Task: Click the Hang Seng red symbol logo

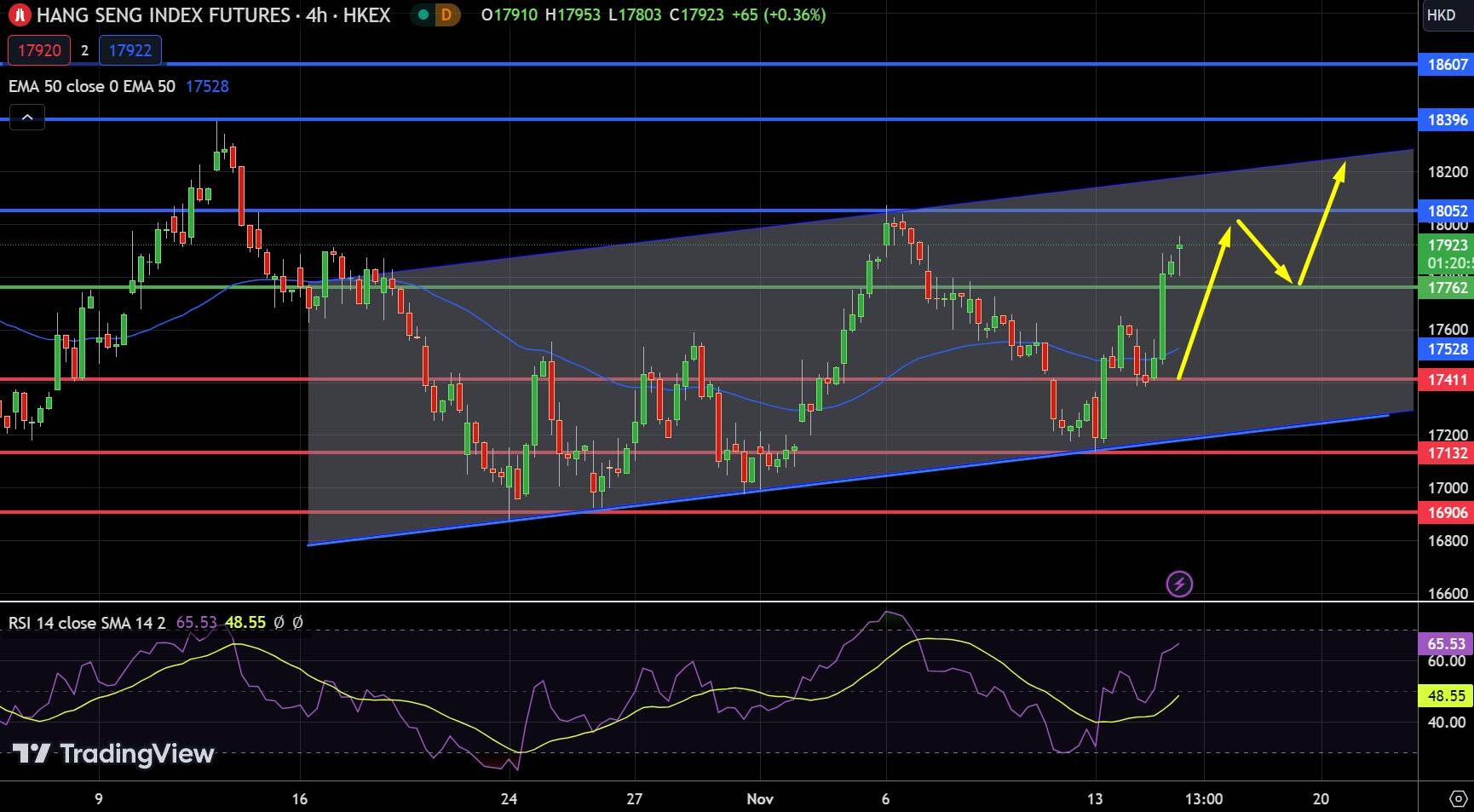Action: tap(19, 15)
